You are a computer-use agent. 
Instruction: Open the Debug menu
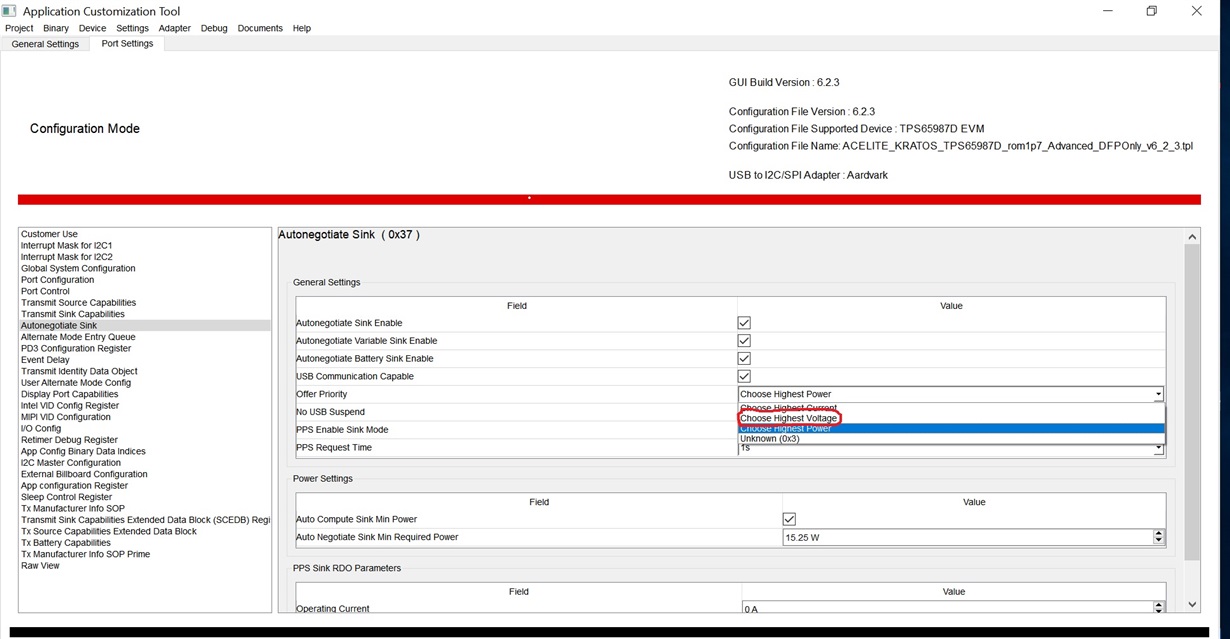tap(213, 28)
